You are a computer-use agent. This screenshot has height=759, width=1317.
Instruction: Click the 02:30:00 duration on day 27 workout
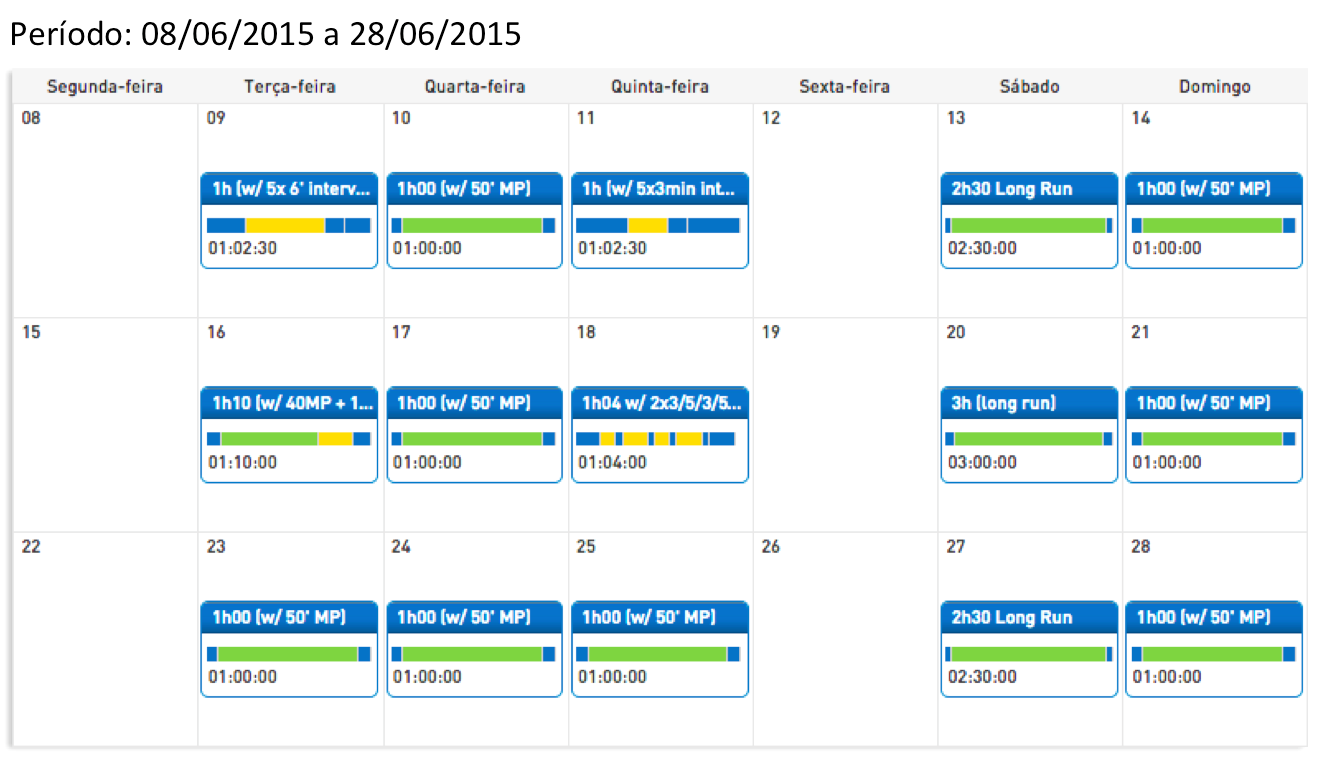(x=982, y=677)
